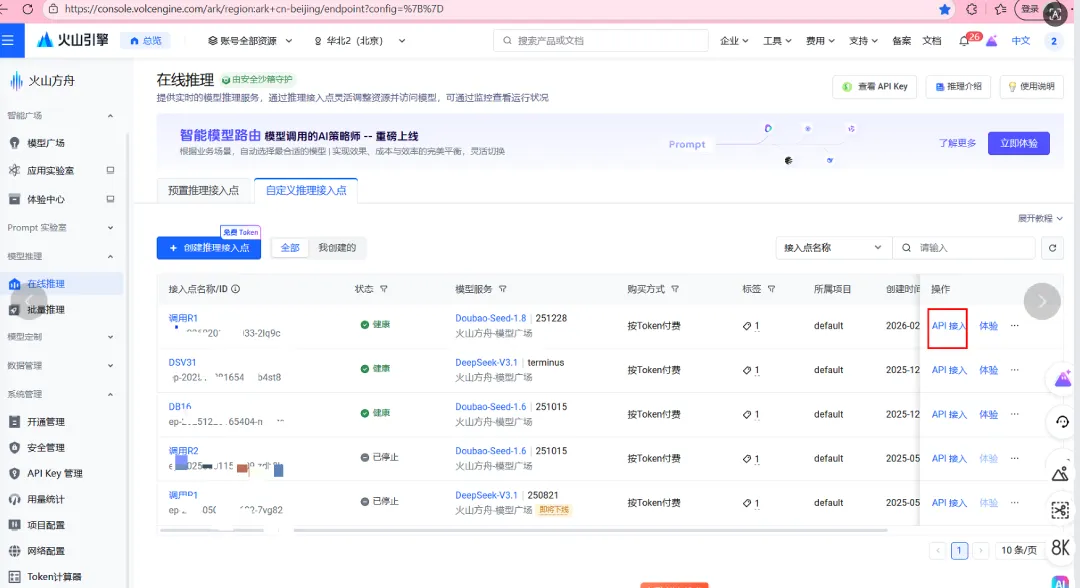Click API 接入 in DSV31 row

pos(949,370)
